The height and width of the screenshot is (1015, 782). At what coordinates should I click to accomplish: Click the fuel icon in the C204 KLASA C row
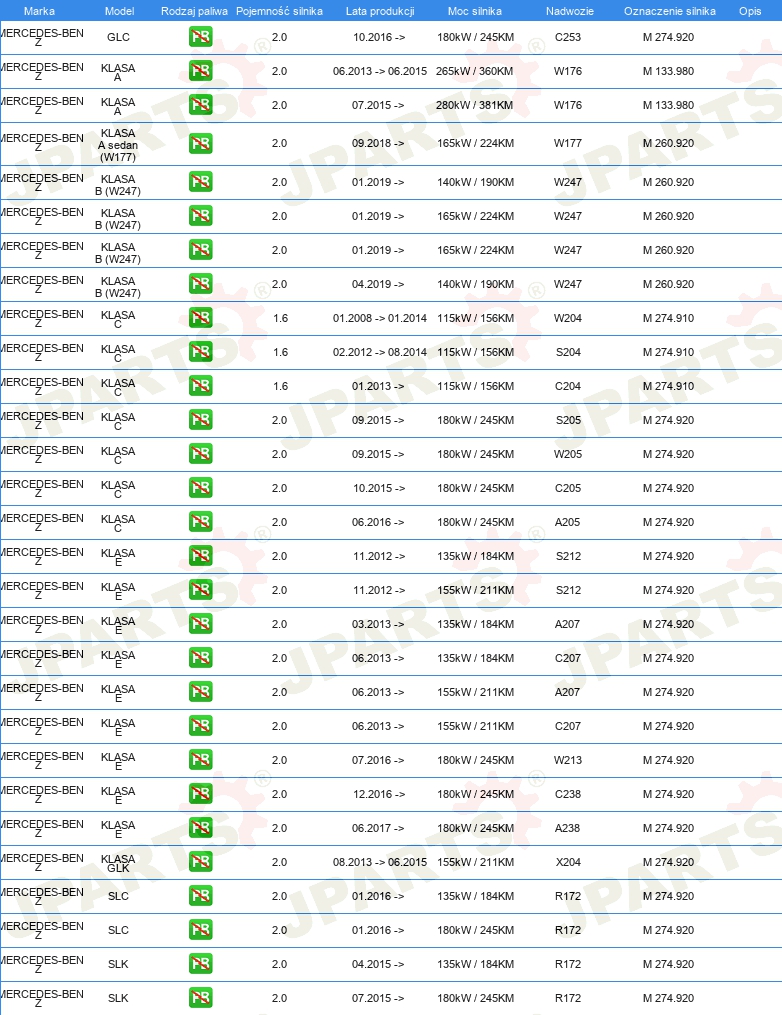pyautogui.click(x=201, y=386)
